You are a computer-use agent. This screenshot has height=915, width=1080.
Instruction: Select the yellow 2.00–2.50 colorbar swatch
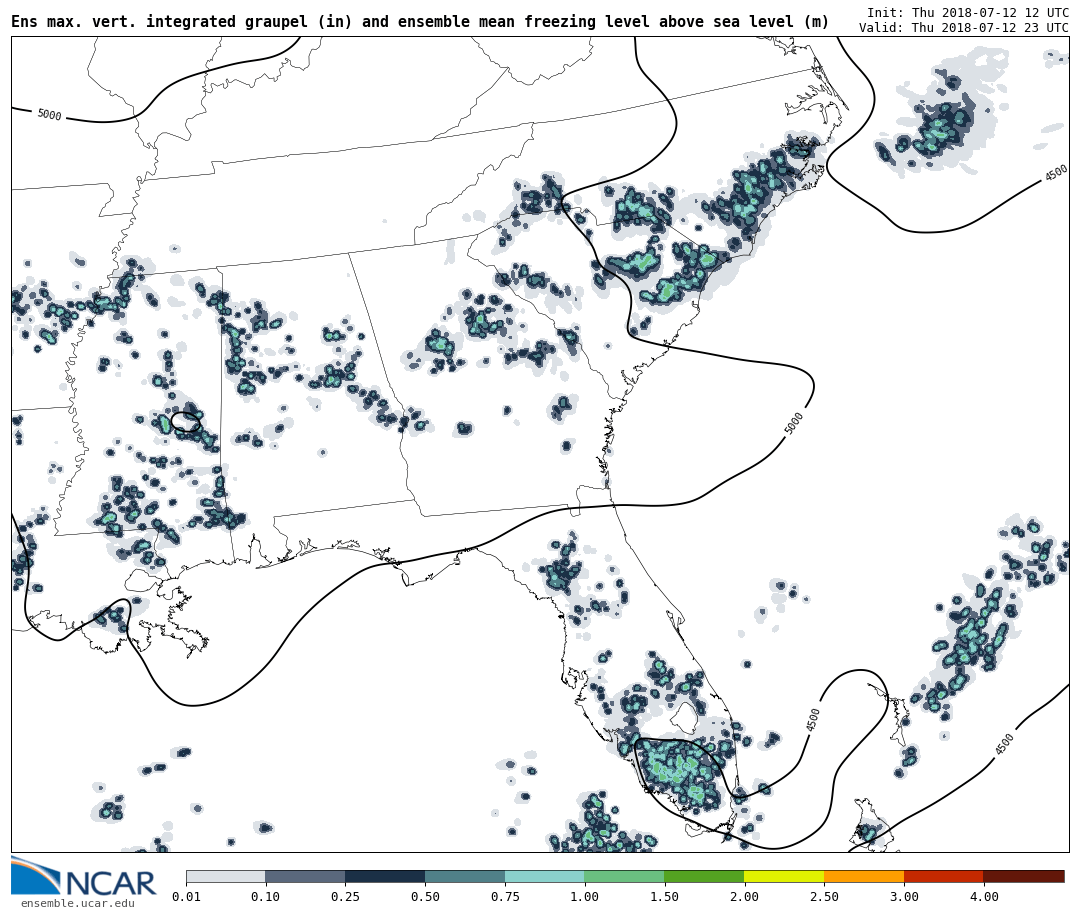click(784, 876)
